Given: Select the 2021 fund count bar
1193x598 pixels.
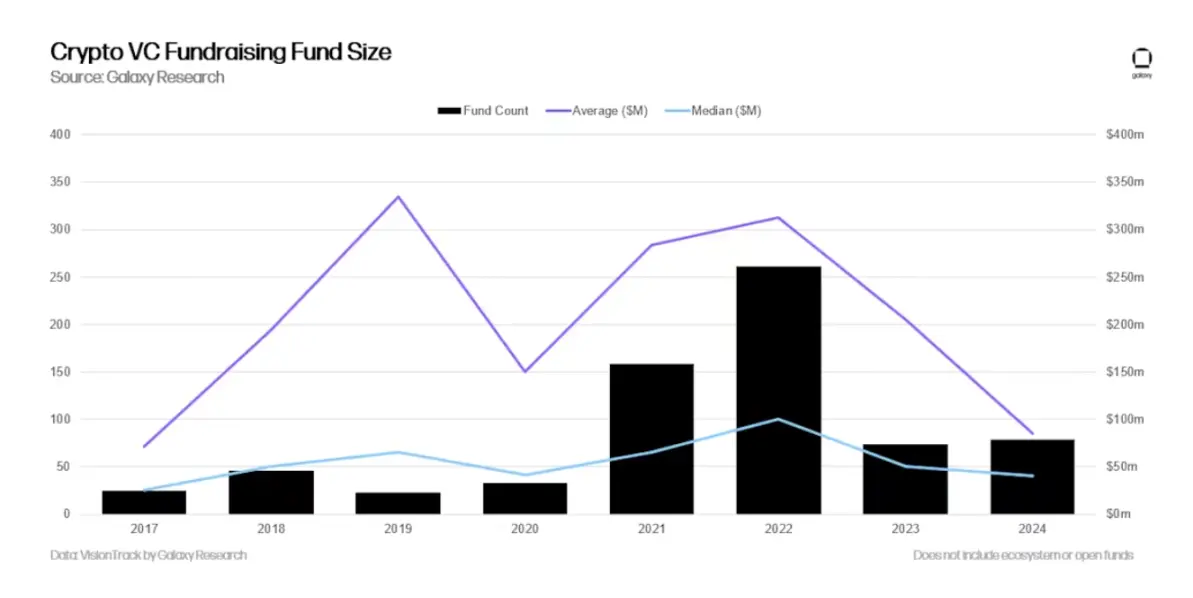Looking at the screenshot, I should tap(651, 439).
